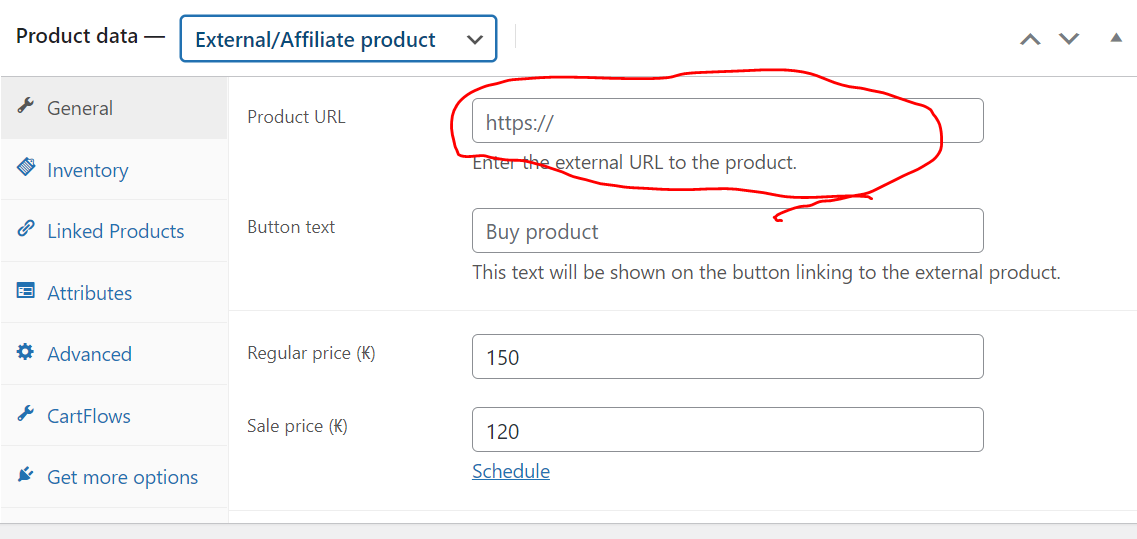The image size is (1137, 539).
Task: Select the Attributes tab
Action: pyautogui.click(x=90, y=293)
